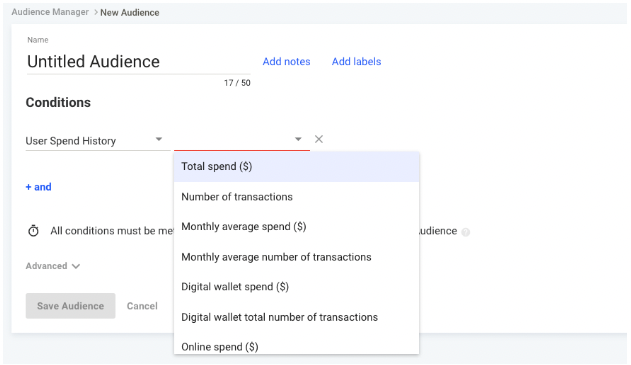Click the Save Audience button
This screenshot has height=365, width=631.
pyautogui.click(x=70, y=306)
